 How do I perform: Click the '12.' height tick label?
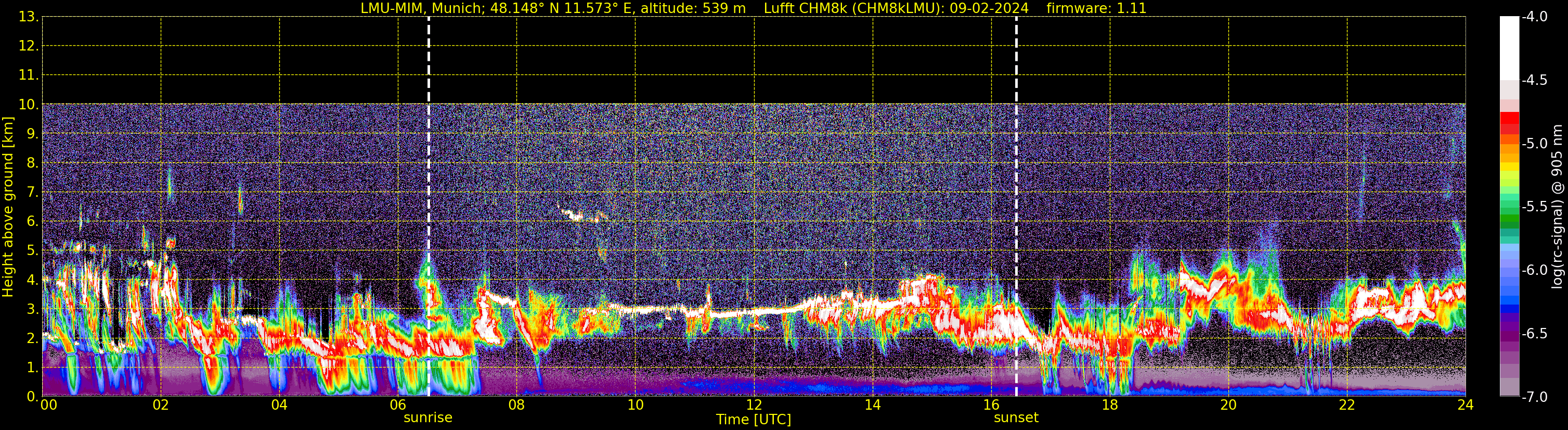(x=29, y=46)
